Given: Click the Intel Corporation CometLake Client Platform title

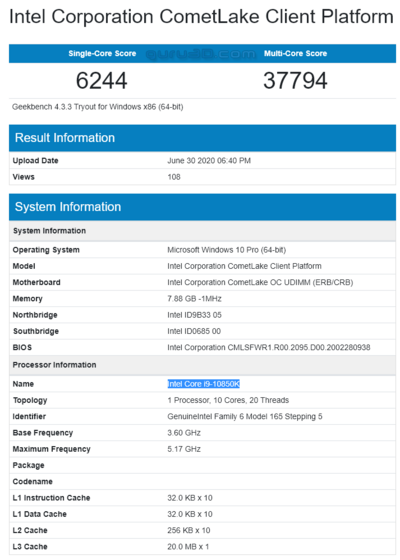Looking at the screenshot, I should pos(201,16).
